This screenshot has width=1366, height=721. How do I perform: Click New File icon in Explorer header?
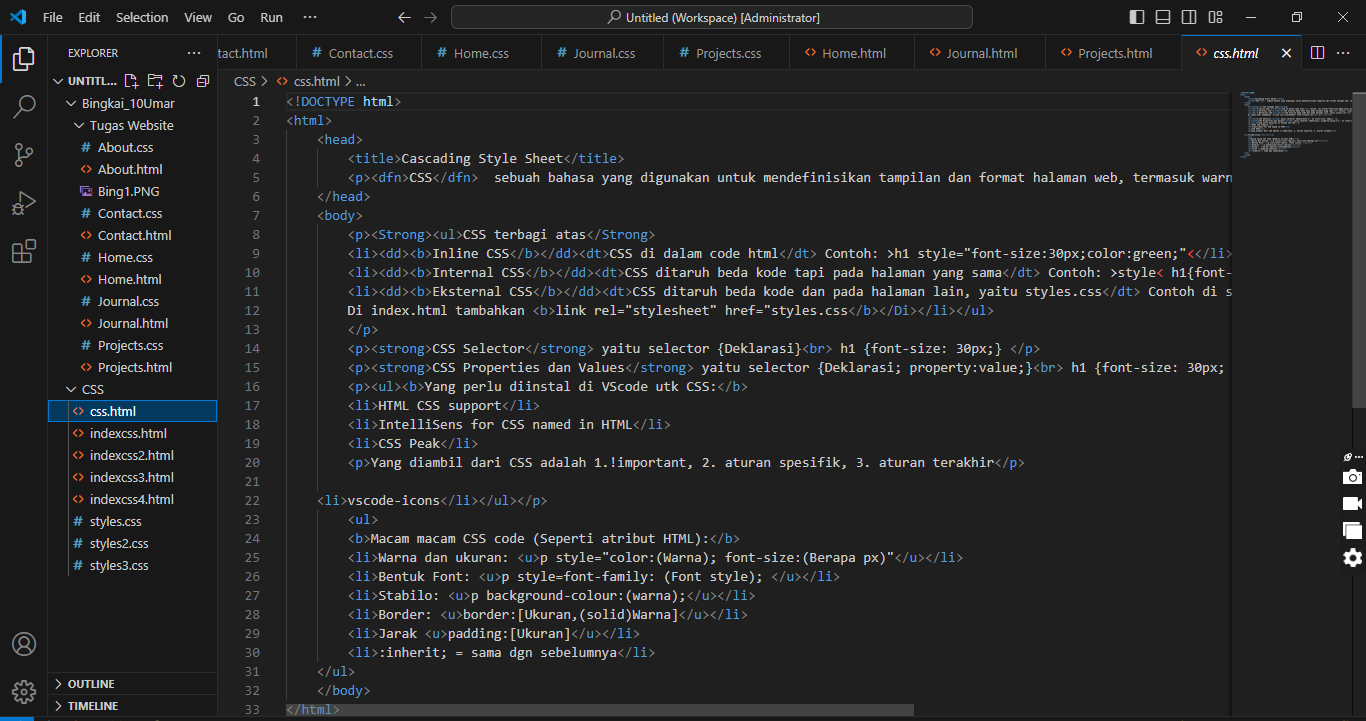click(x=131, y=81)
